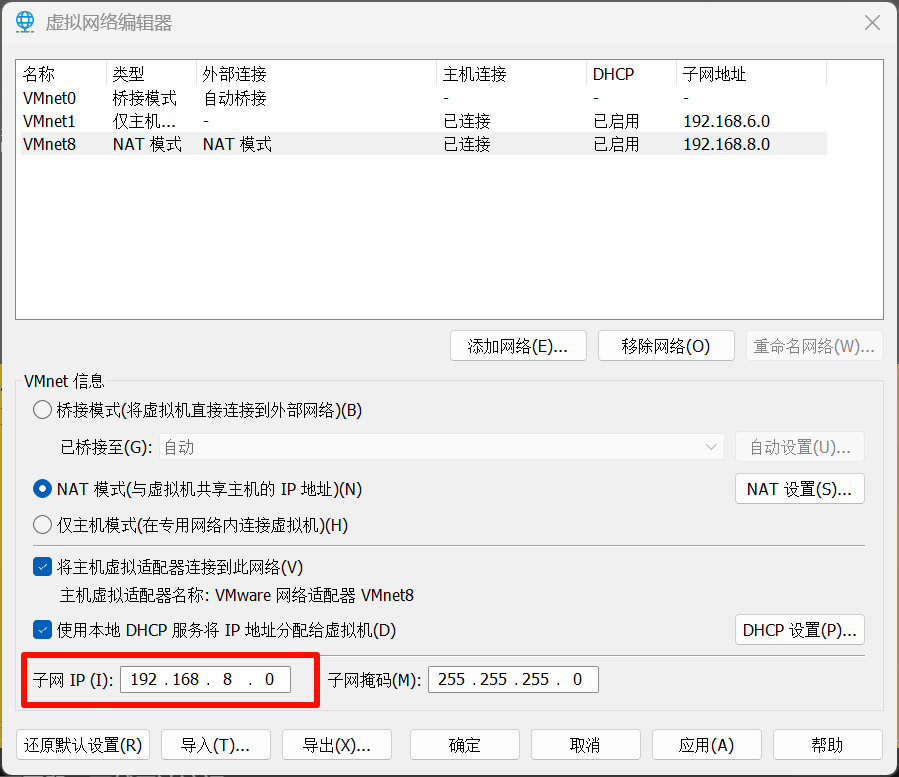899x777 pixels.
Task: Open NAT 设置(S)... dialog
Action: (x=800, y=489)
